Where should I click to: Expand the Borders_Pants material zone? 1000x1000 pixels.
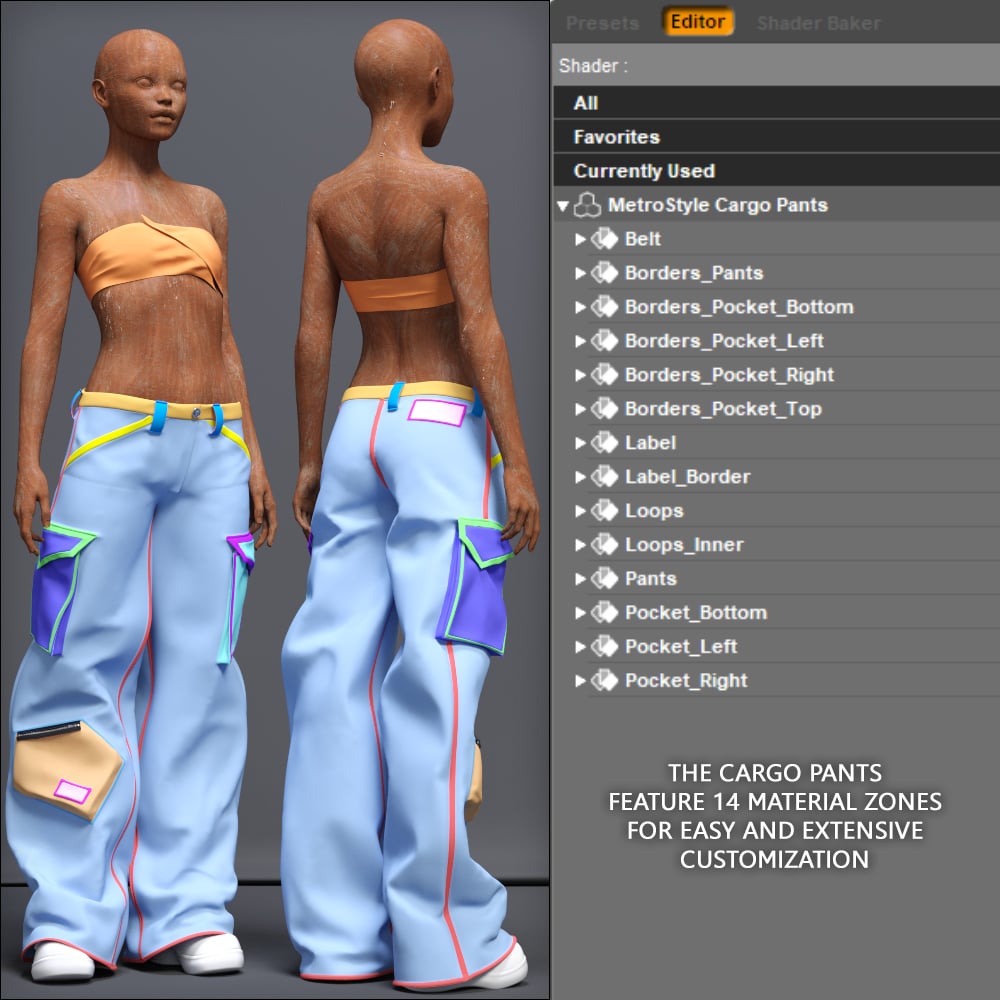point(580,273)
